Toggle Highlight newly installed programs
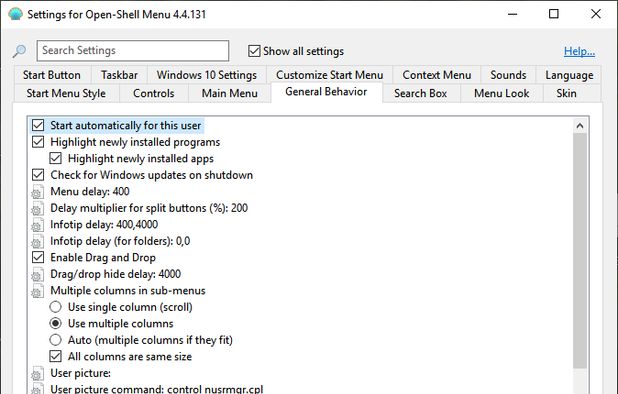 pyautogui.click(x=38, y=142)
